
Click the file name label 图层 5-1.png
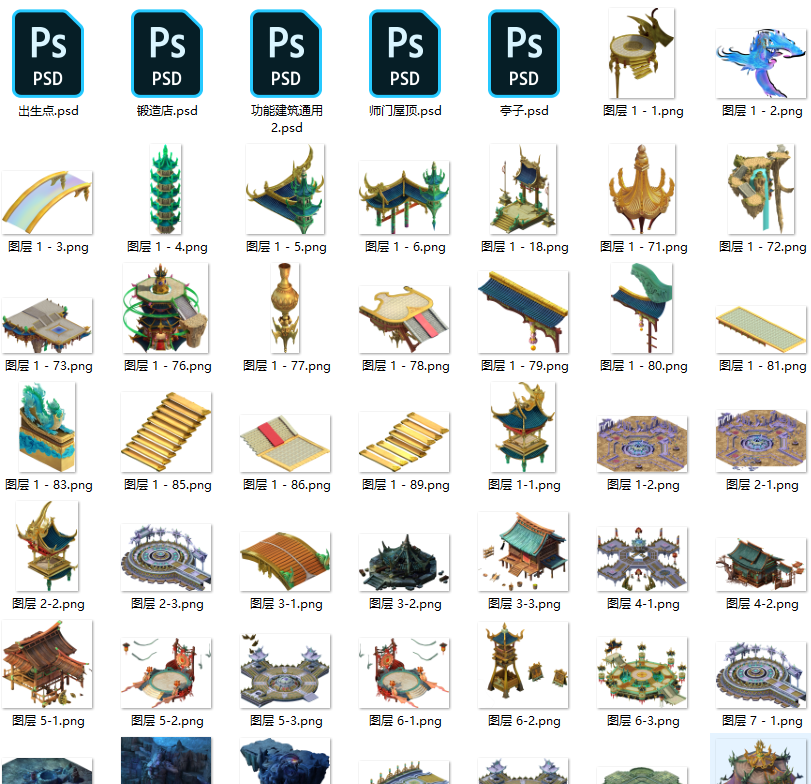click(48, 720)
